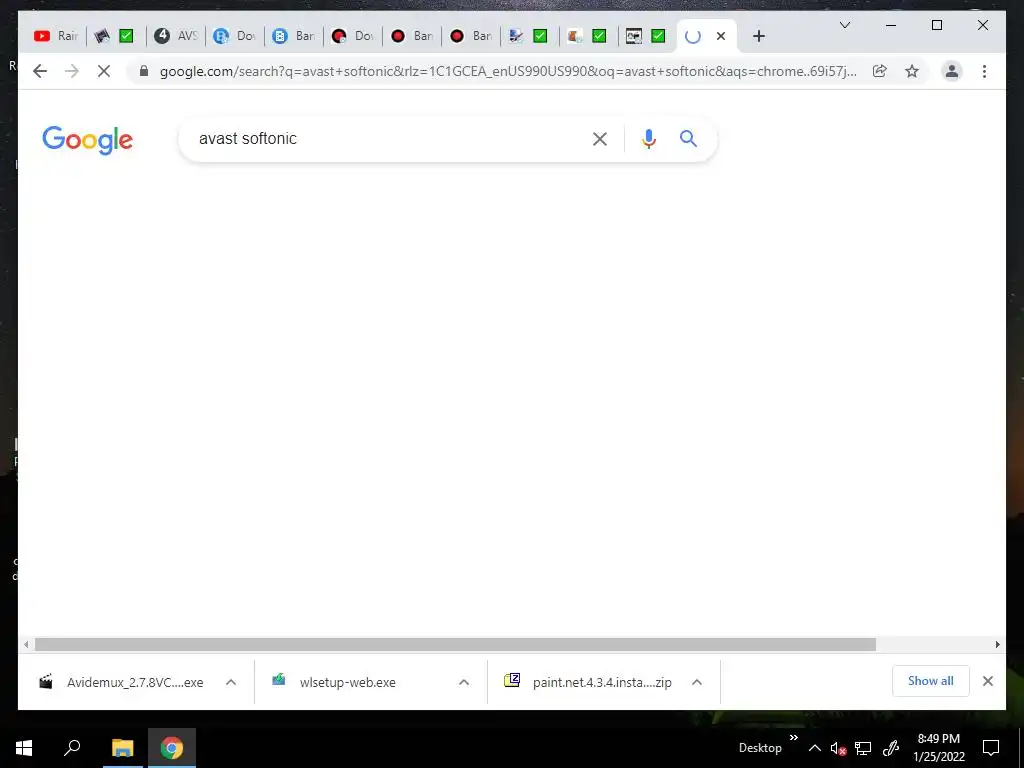Expand options for wlsetup-web.exe download
The height and width of the screenshot is (768, 1024).
464,682
